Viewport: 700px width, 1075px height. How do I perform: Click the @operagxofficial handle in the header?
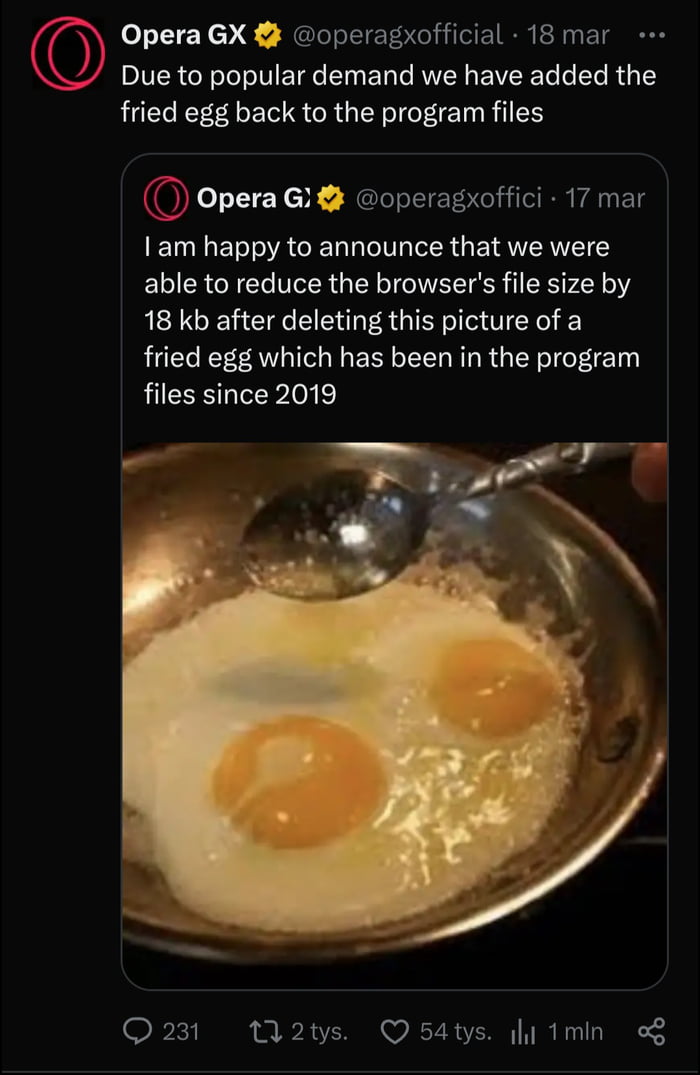pos(398,36)
